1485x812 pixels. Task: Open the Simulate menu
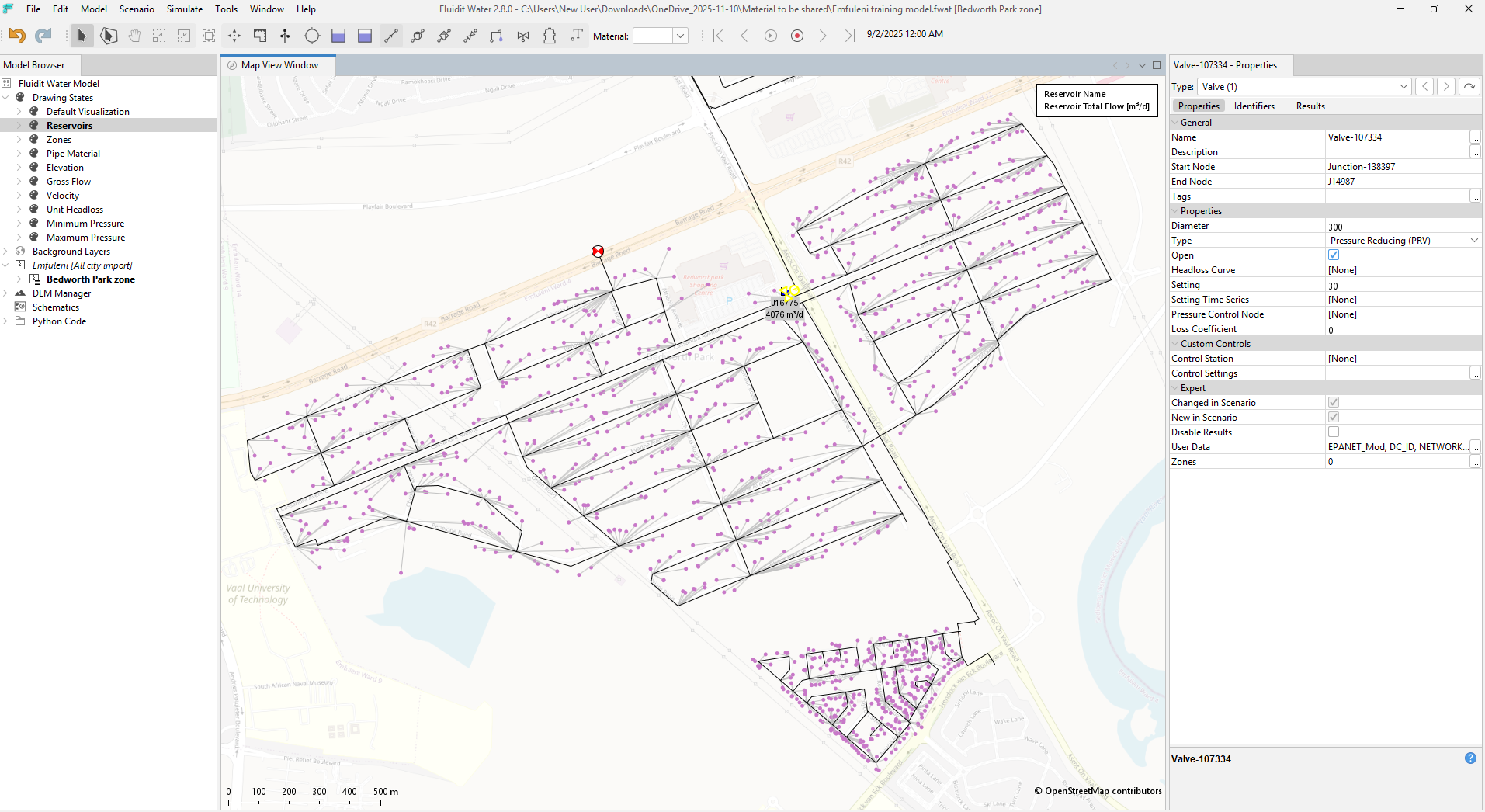(x=184, y=9)
